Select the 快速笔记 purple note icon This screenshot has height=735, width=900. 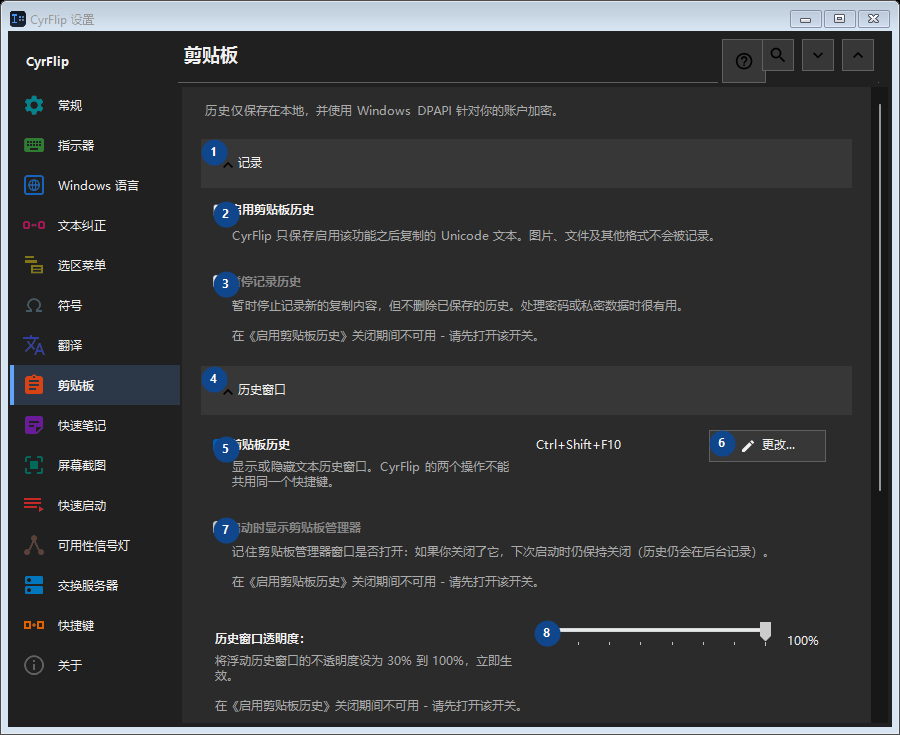pyautogui.click(x=34, y=425)
